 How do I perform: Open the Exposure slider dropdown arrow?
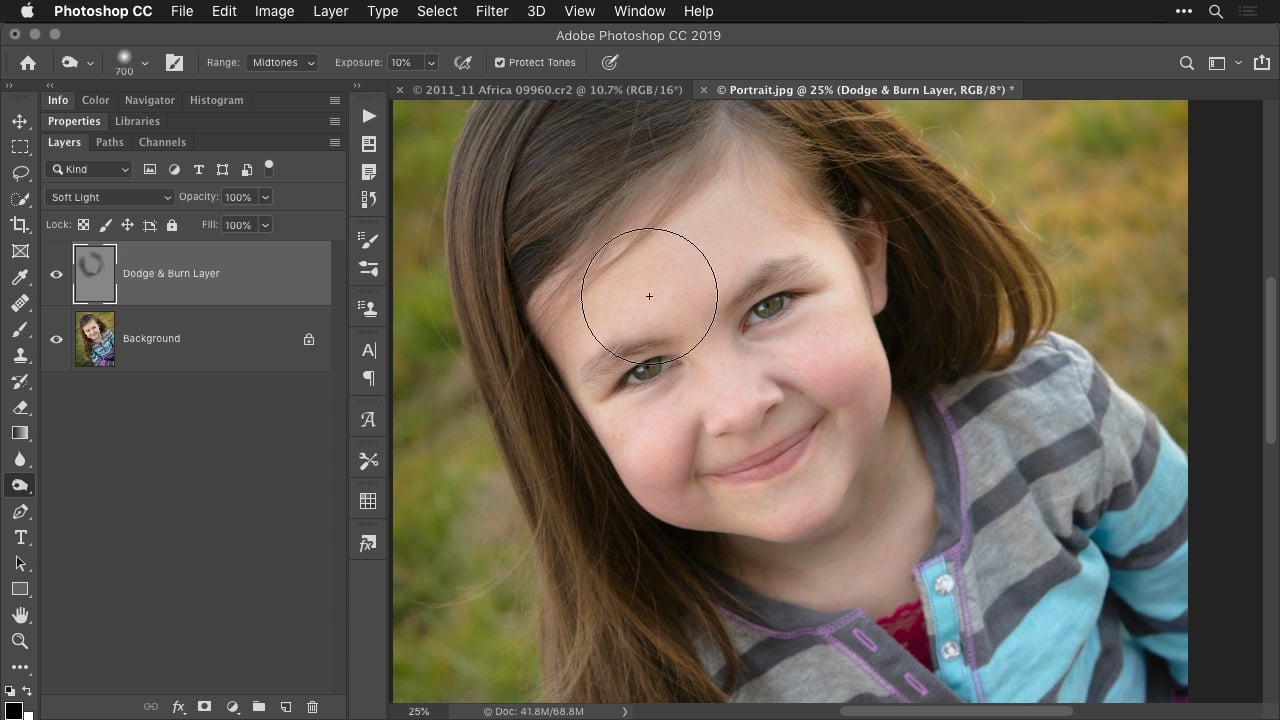431,62
